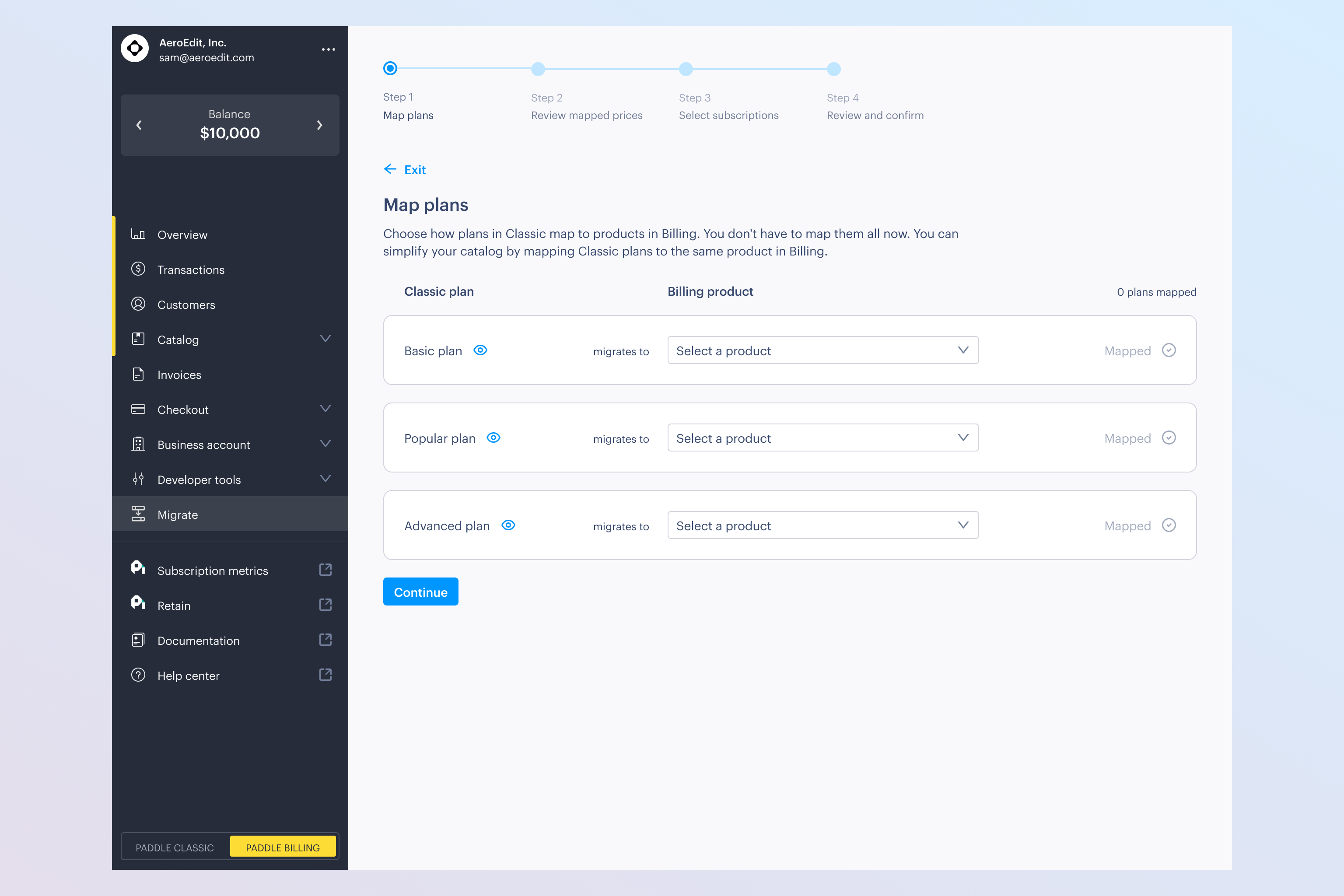Show next balance with right arrow

(x=319, y=125)
